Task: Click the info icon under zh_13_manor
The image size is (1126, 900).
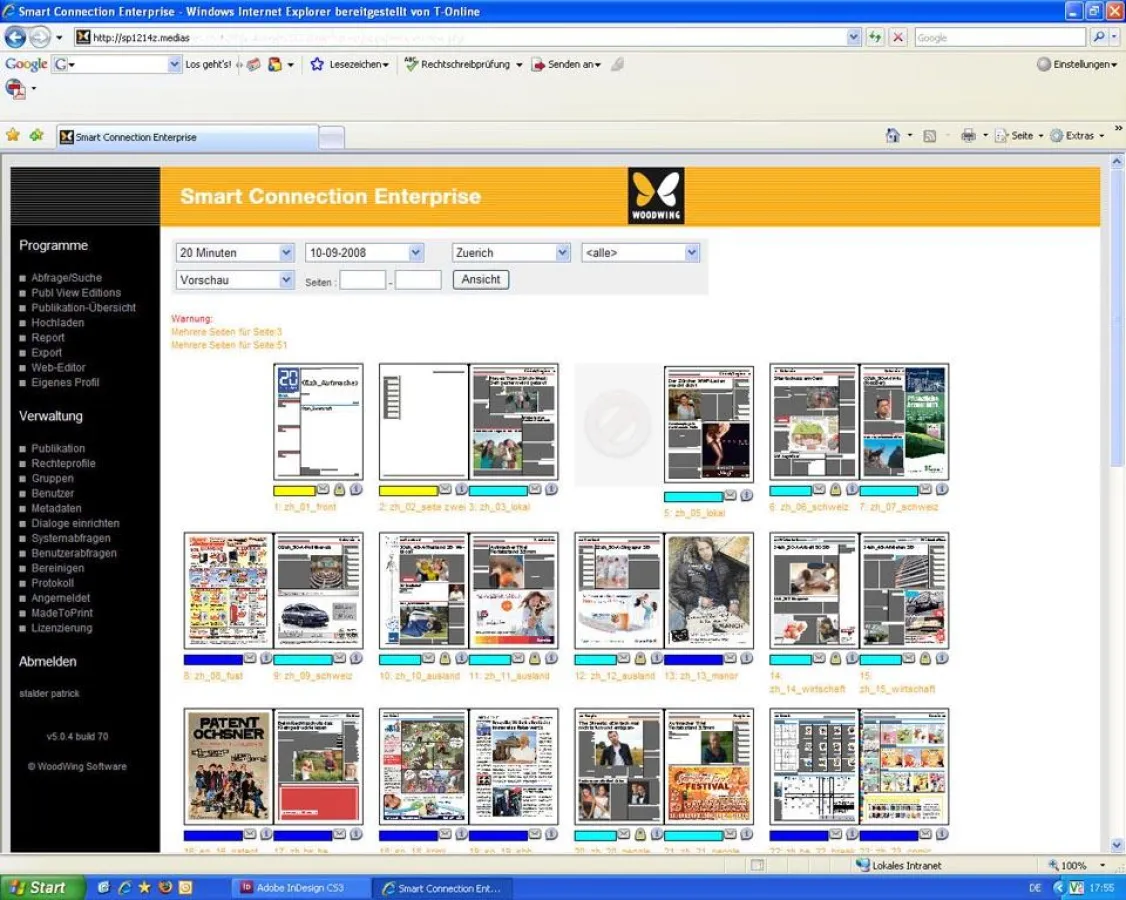Action: pyautogui.click(x=746, y=659)
